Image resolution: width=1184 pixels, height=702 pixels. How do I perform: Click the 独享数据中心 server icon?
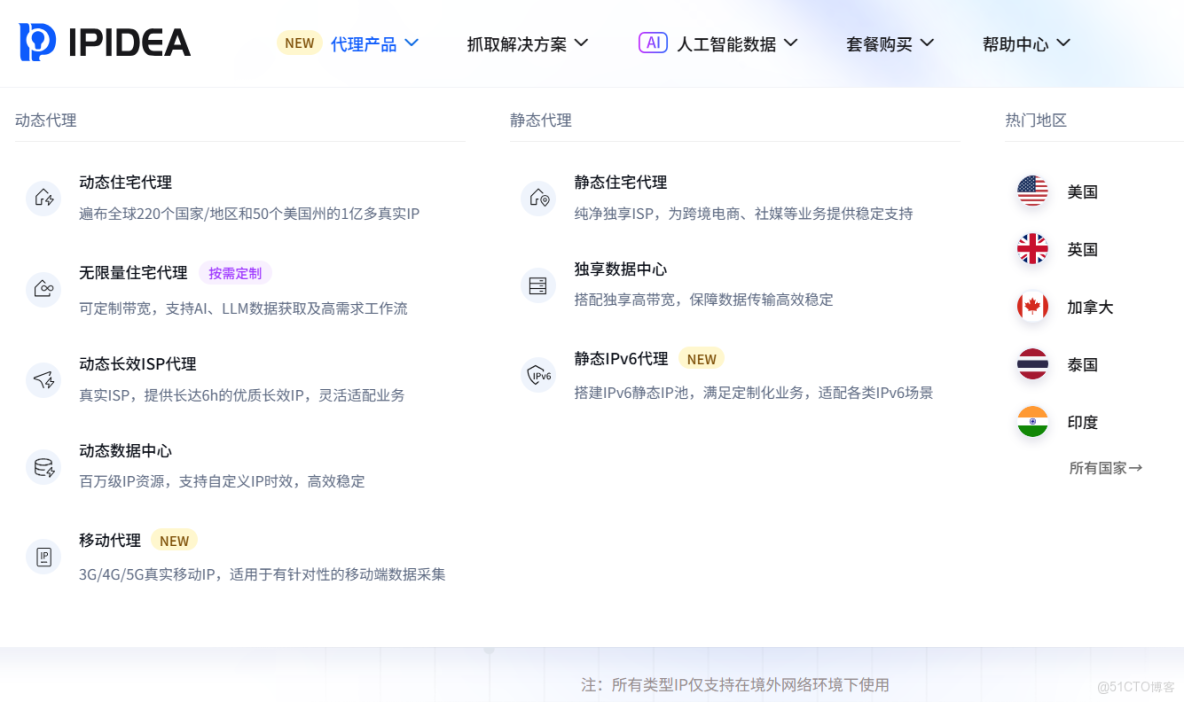tap(539, 284)
